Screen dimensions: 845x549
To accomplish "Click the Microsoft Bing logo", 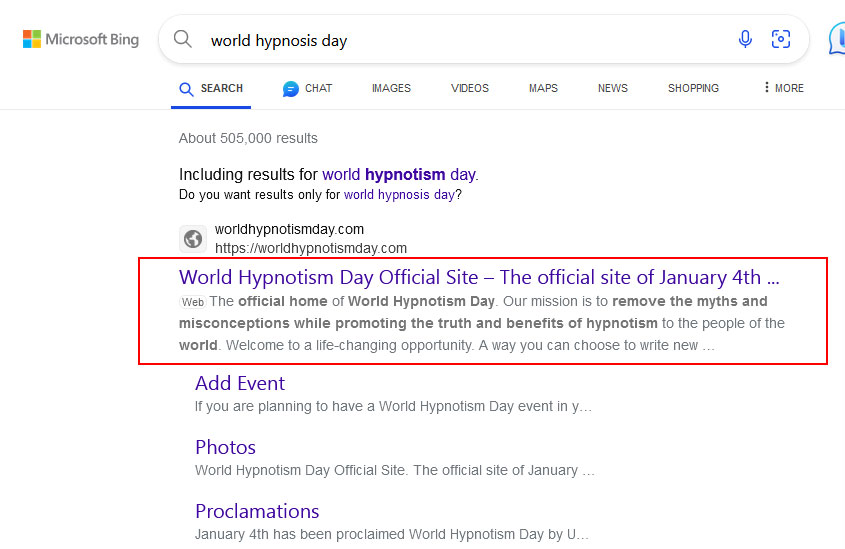I will [81, 40].
